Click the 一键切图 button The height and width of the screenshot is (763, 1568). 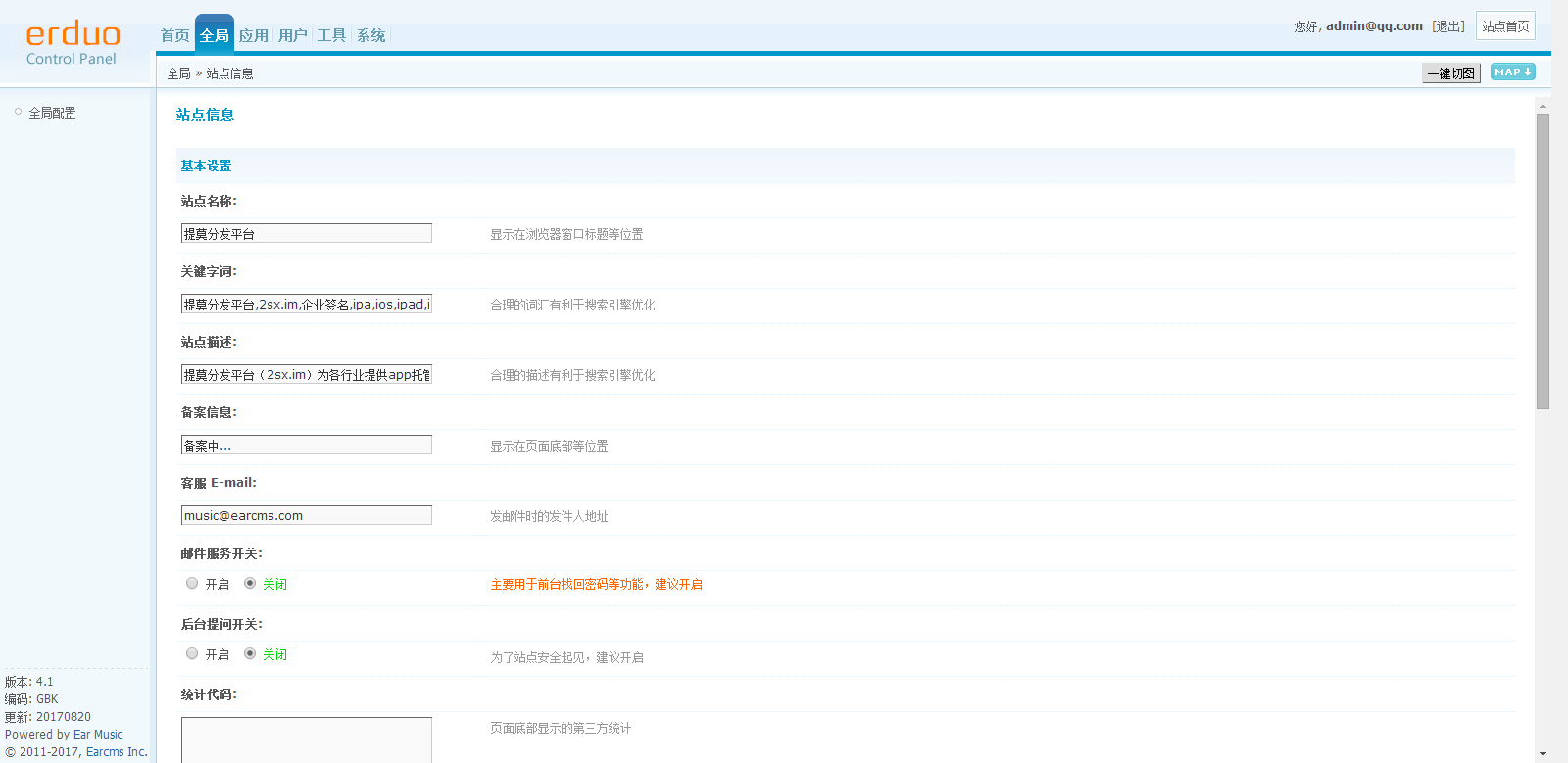[x=1451, y=73]
